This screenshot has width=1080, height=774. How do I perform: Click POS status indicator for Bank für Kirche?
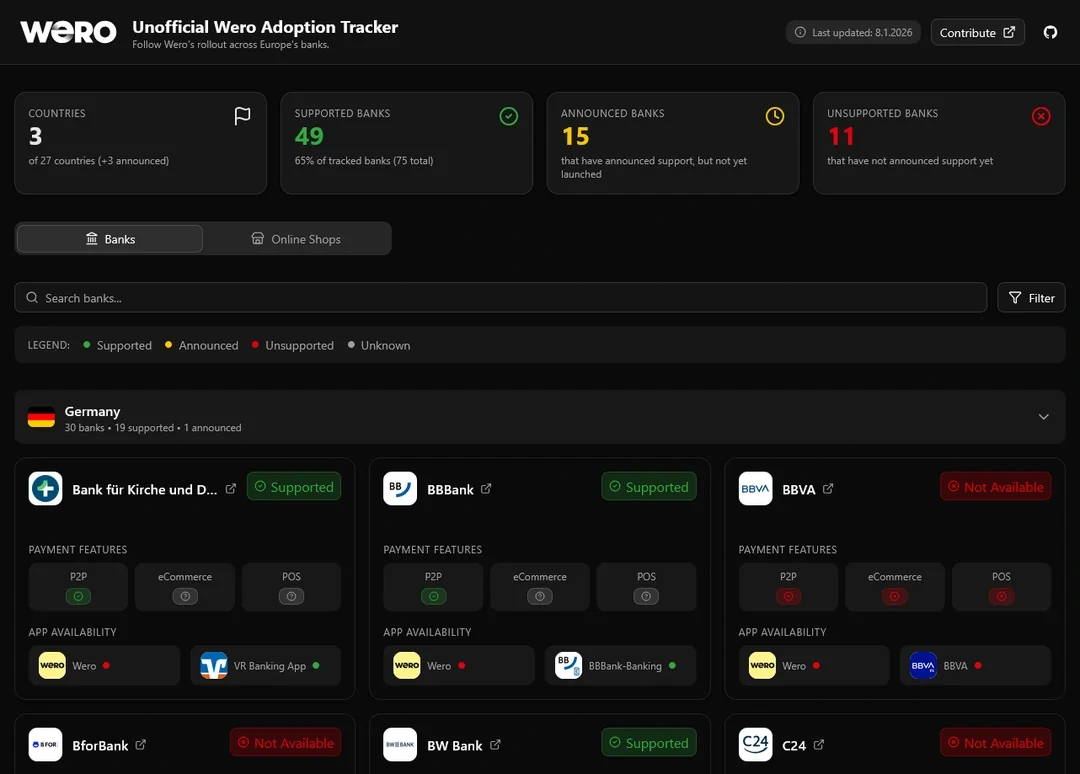pyautogui.click(x=291, y=596)
